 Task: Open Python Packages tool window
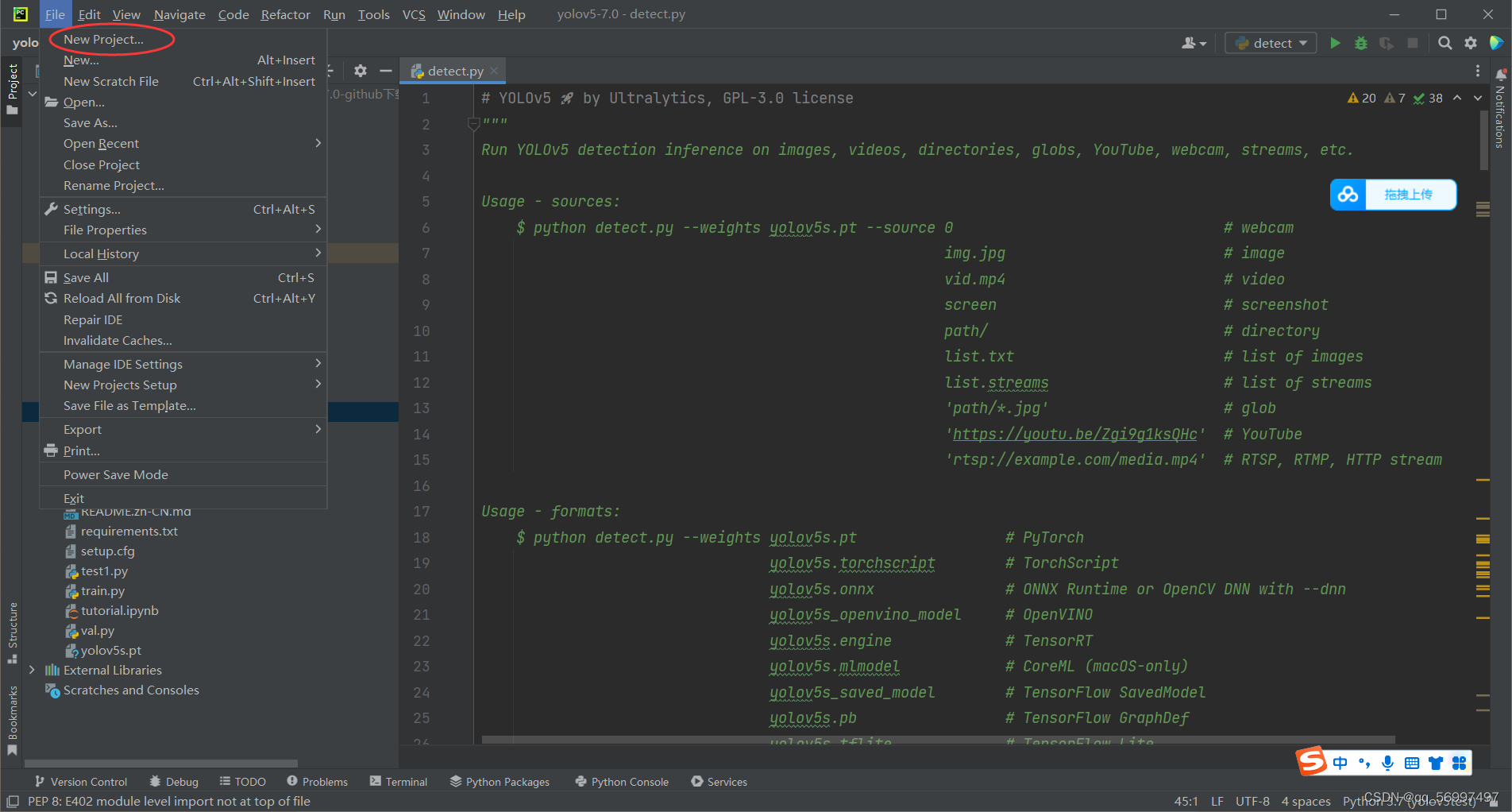(499, 782)
